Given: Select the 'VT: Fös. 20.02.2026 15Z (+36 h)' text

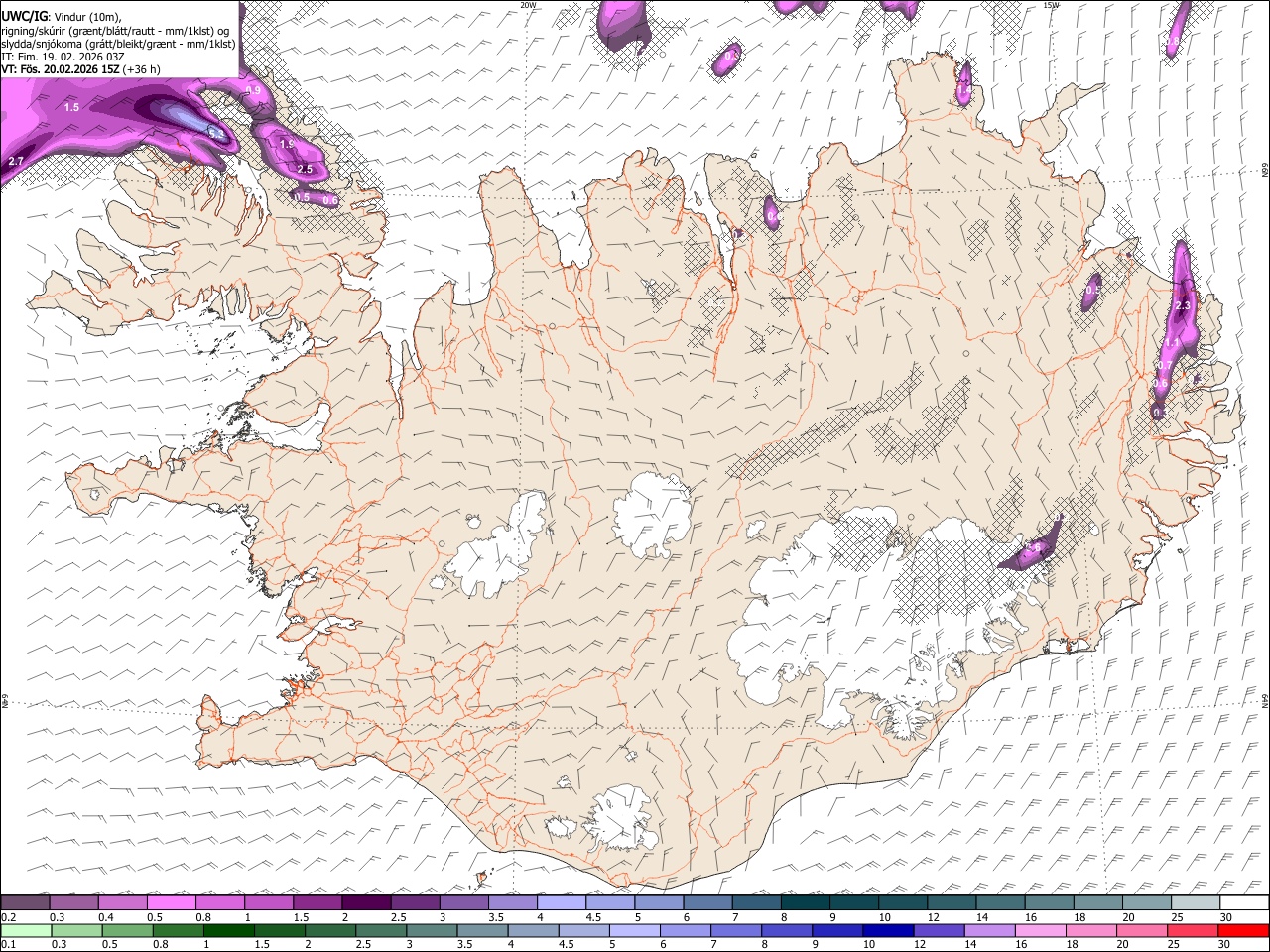Looking at the screenshot, I should point(81,69).
